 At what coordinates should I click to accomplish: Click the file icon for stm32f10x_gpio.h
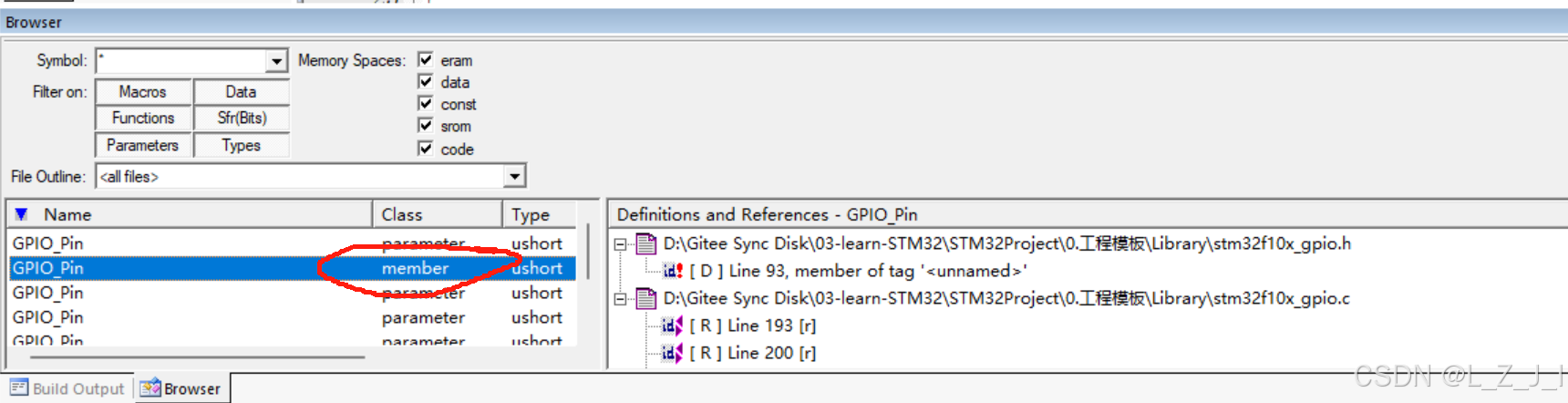point(646,243)
